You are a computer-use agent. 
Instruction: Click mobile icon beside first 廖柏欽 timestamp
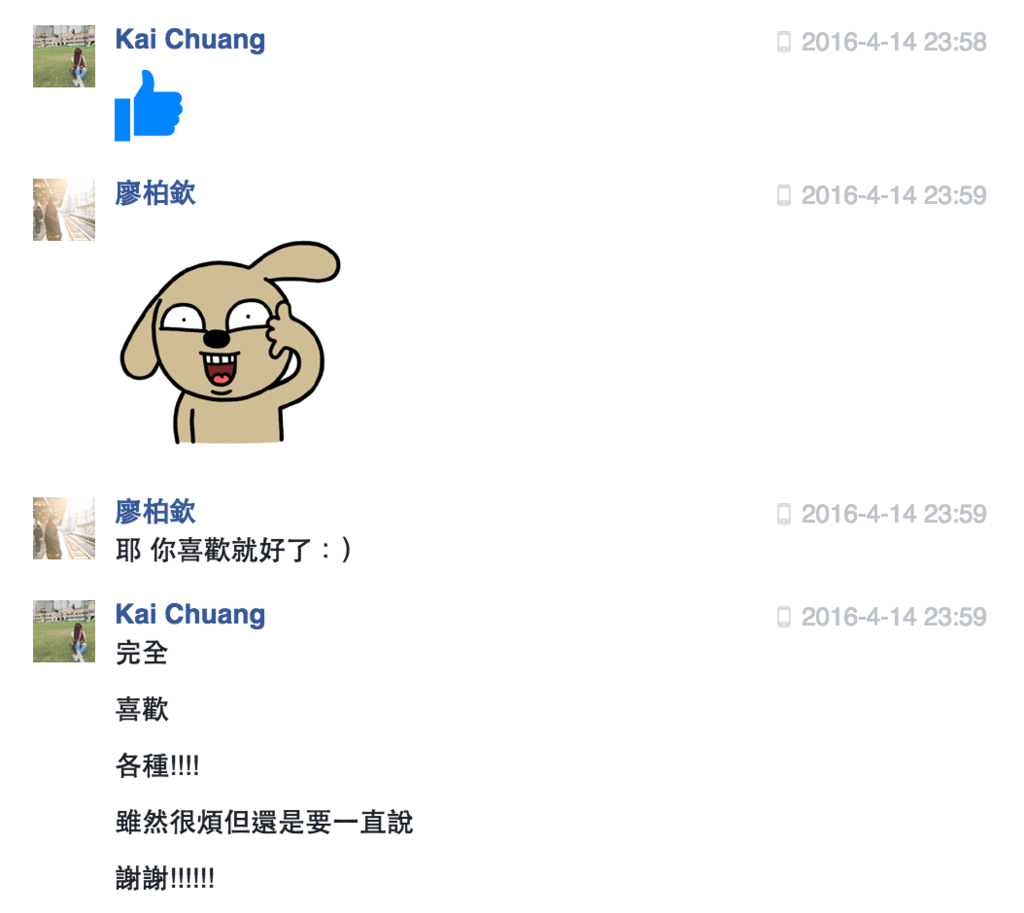[x=784, y=195]
